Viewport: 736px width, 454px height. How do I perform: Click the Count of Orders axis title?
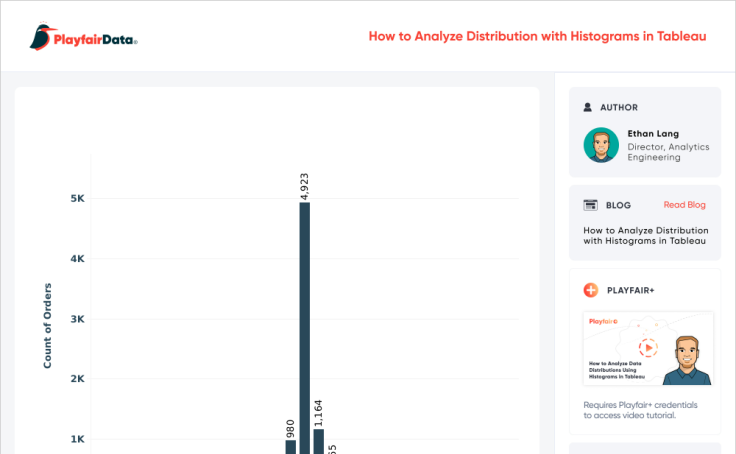click(x=47, y=325)
